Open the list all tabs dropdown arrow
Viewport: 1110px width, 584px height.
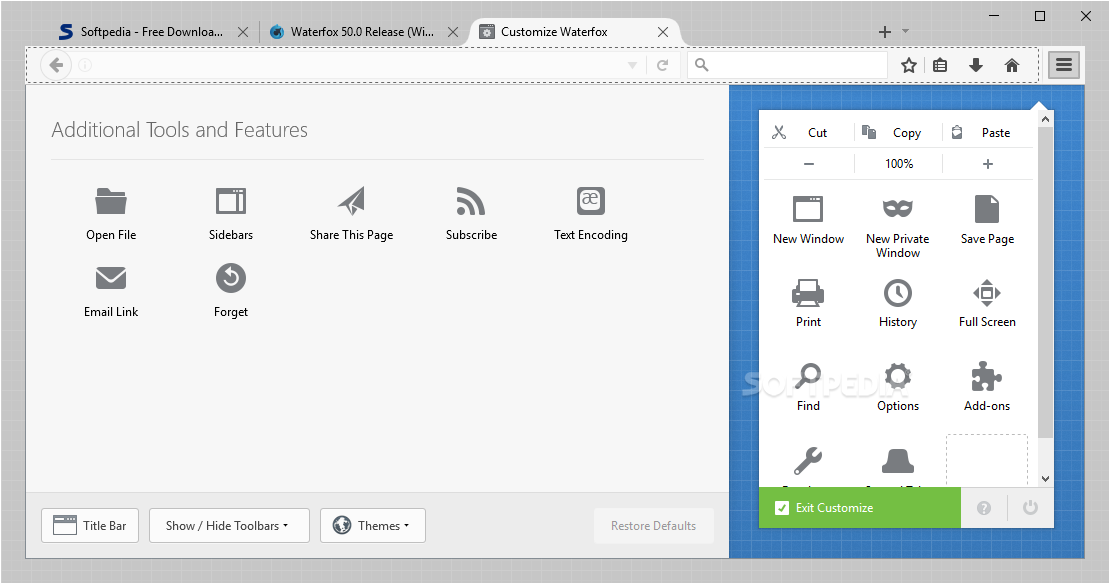coord(905,31)
